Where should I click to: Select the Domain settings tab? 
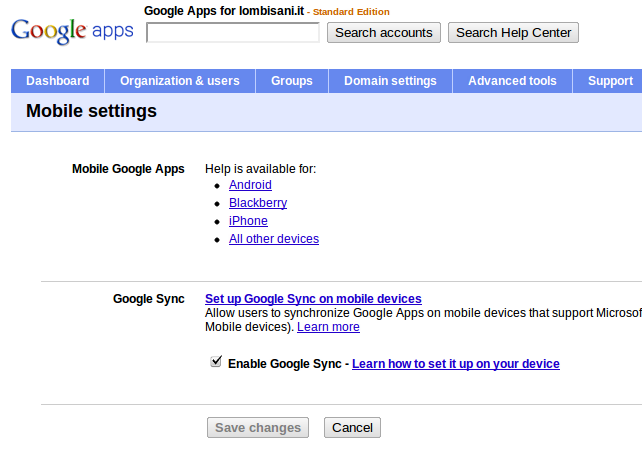click(x=390, y=81)
